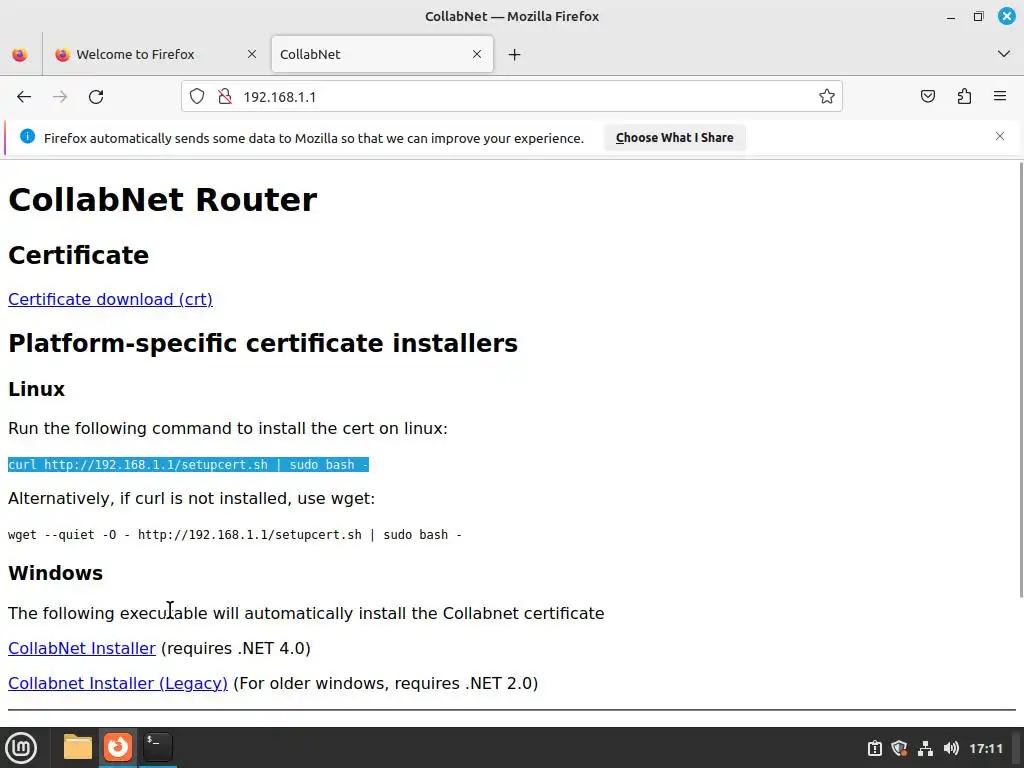Open the CollabNet Installer link

click(82, 648)
